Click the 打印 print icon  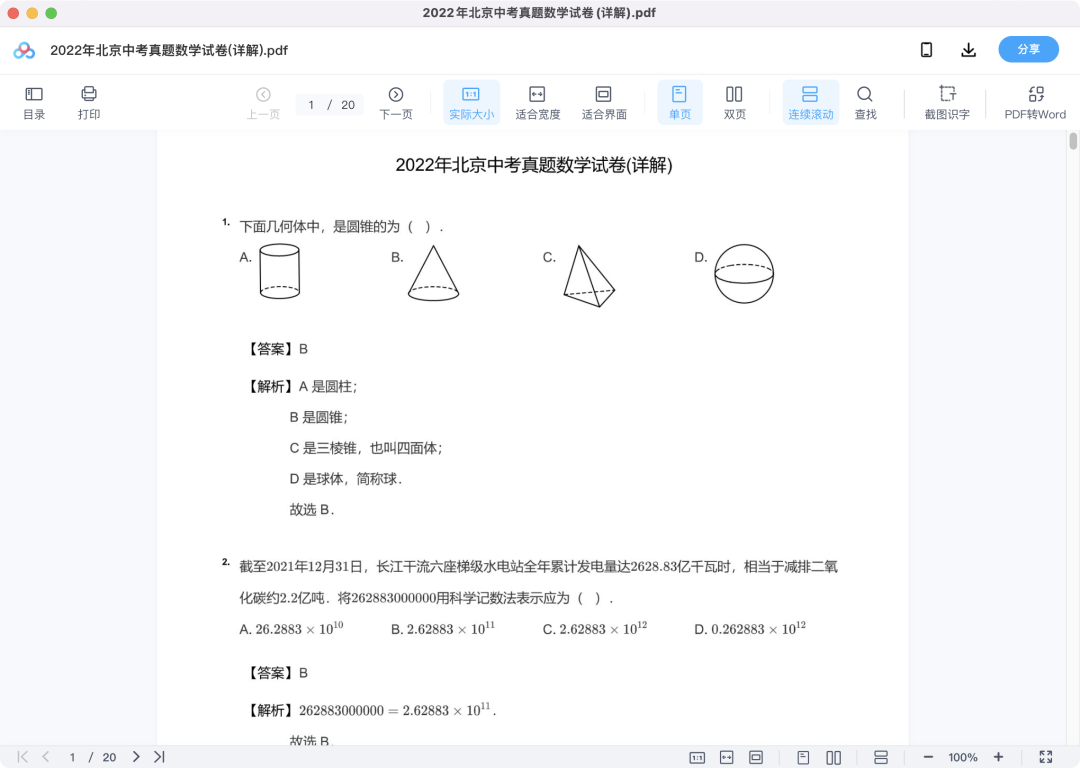89,103
